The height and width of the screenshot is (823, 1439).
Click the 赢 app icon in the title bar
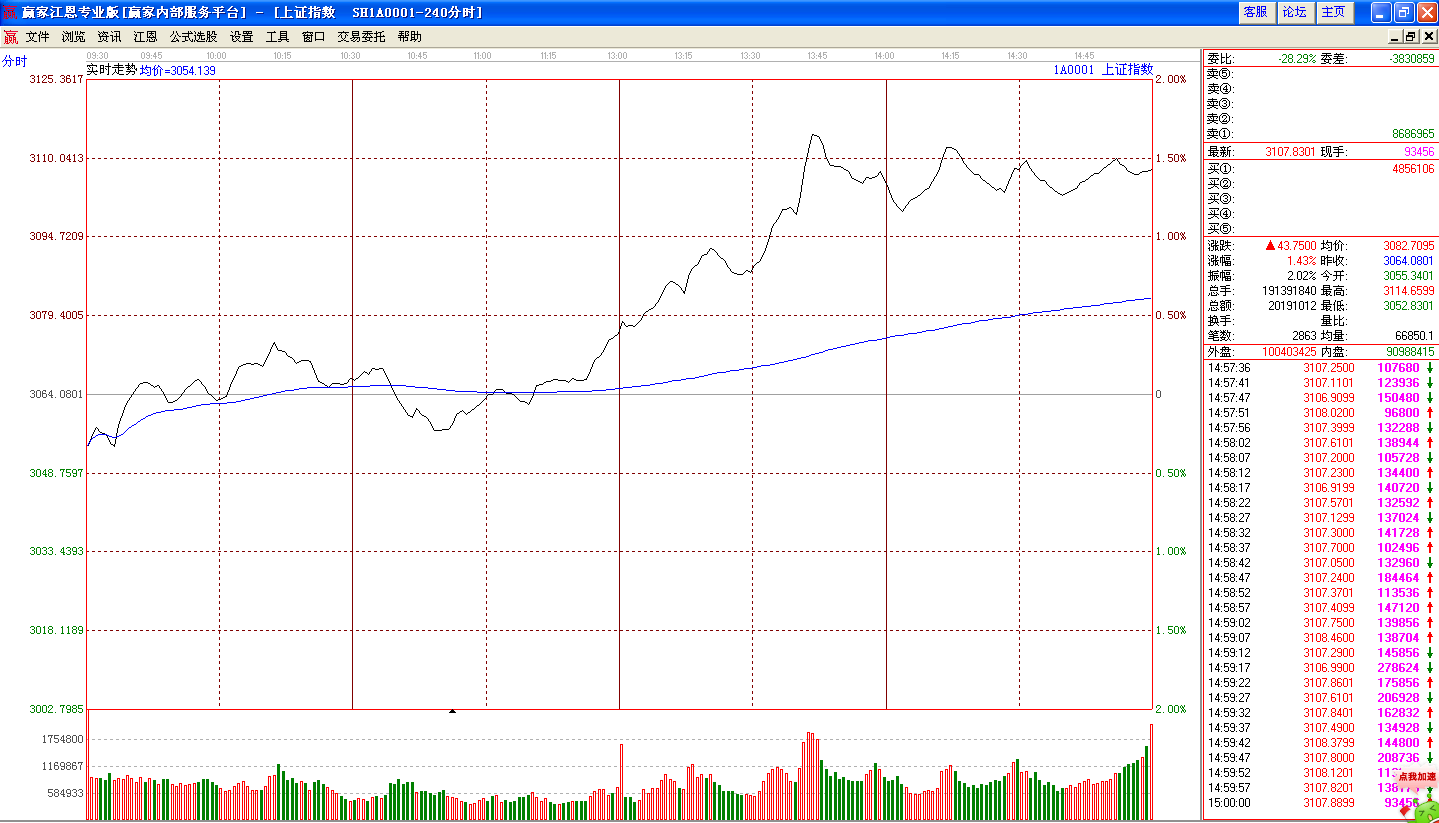(x=10, y=12)
